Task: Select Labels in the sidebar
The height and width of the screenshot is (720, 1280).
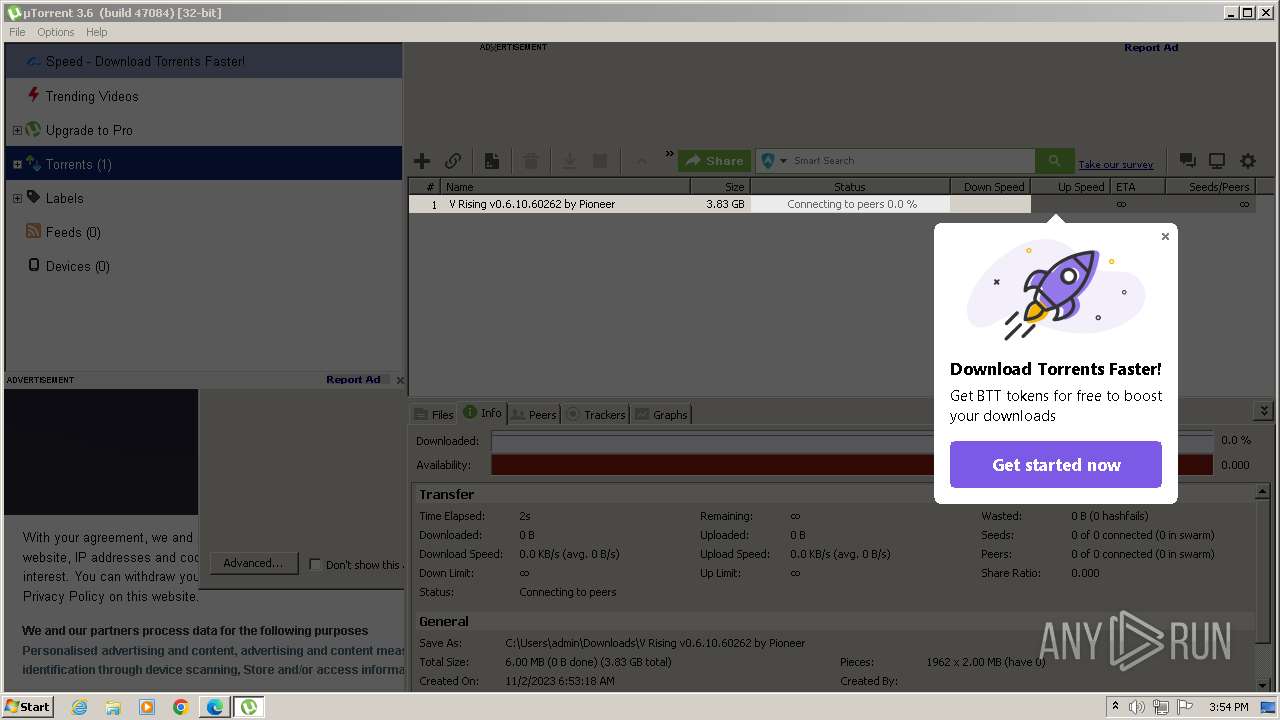Action: [x=64, y=198]
